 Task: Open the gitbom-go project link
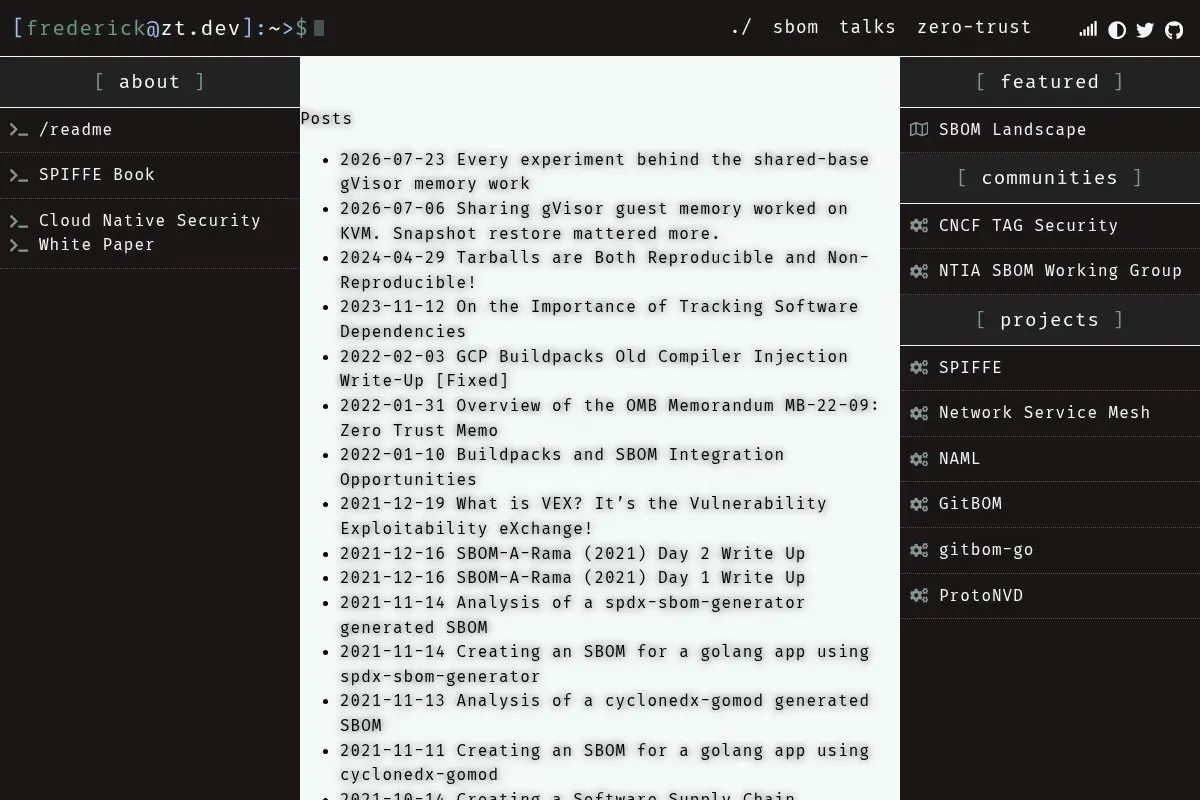tap(986, 550)
